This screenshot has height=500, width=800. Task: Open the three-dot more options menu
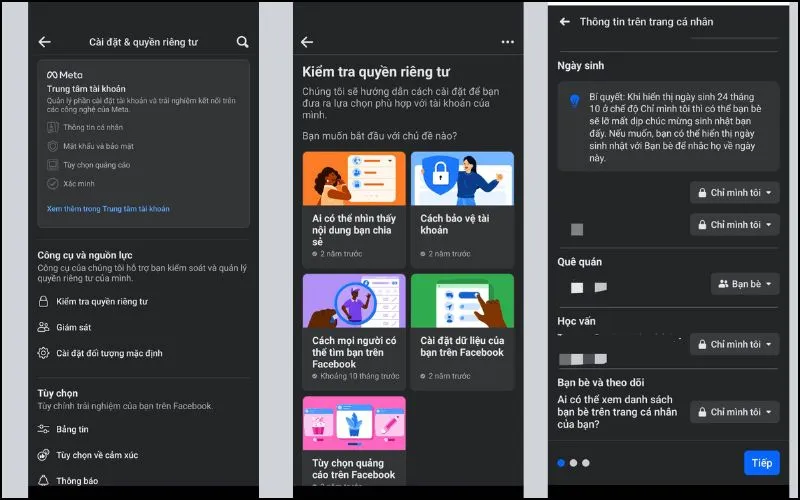click(x=507, y=42)
